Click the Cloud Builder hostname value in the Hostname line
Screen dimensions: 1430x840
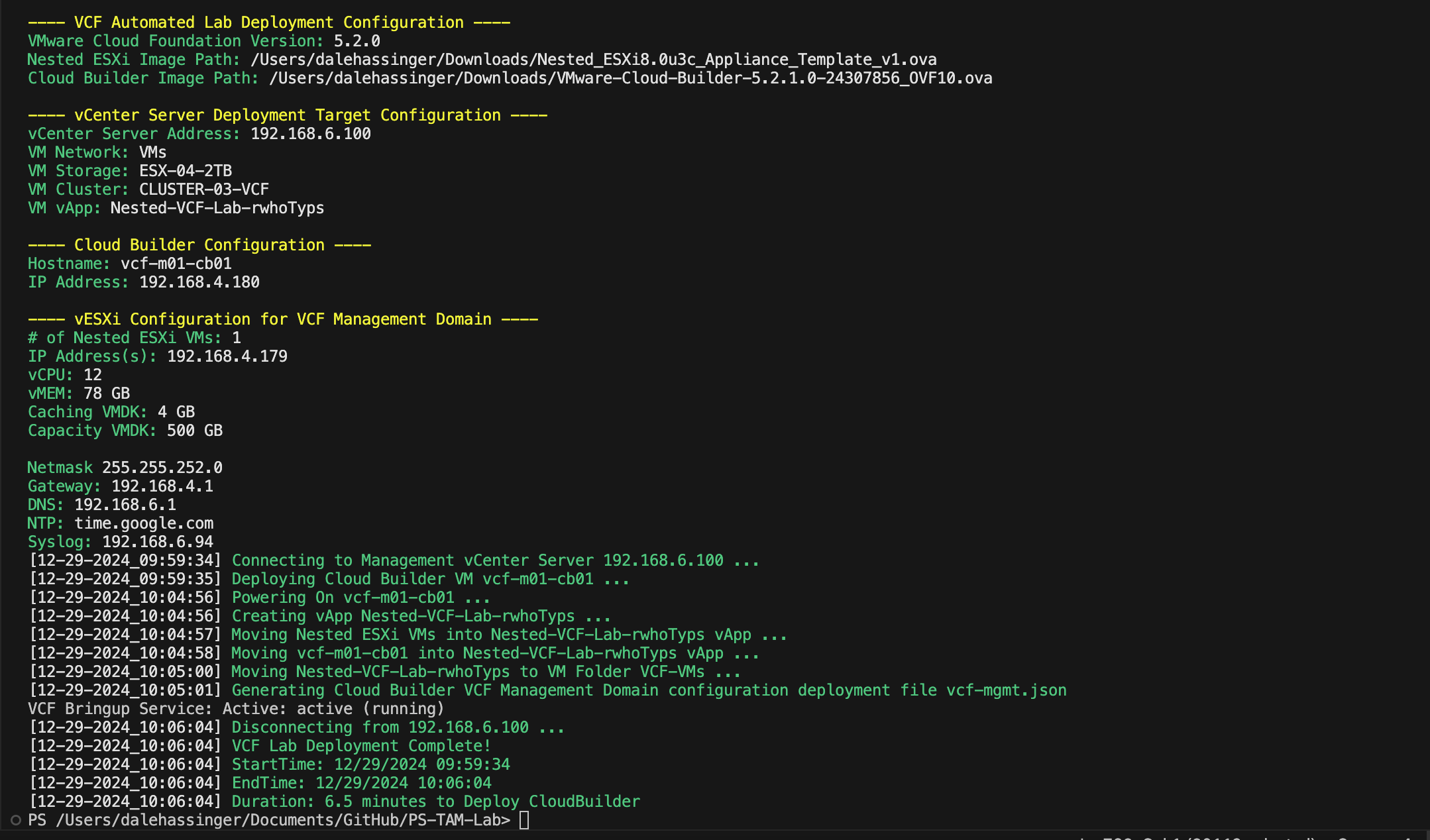(176, 264)
